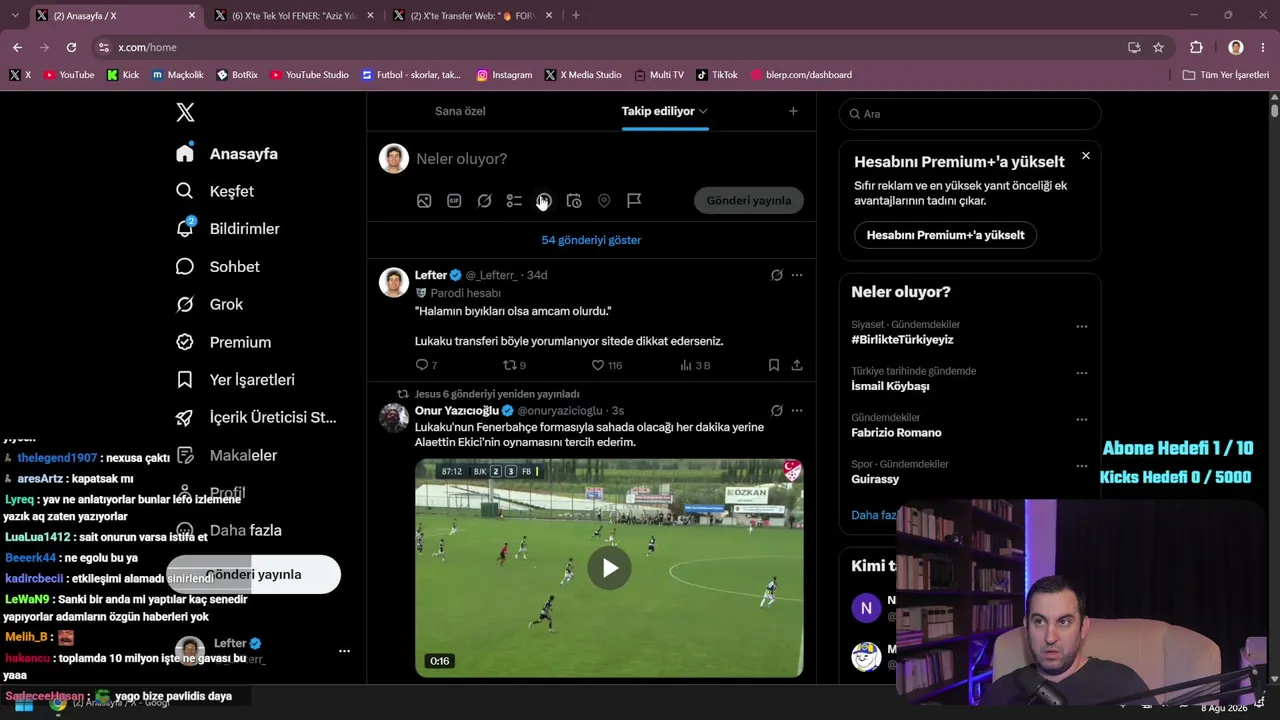Screen dimensions: 1280x720
Task: Like Lefter's post with 116 likes
Action: click(606, 365)
